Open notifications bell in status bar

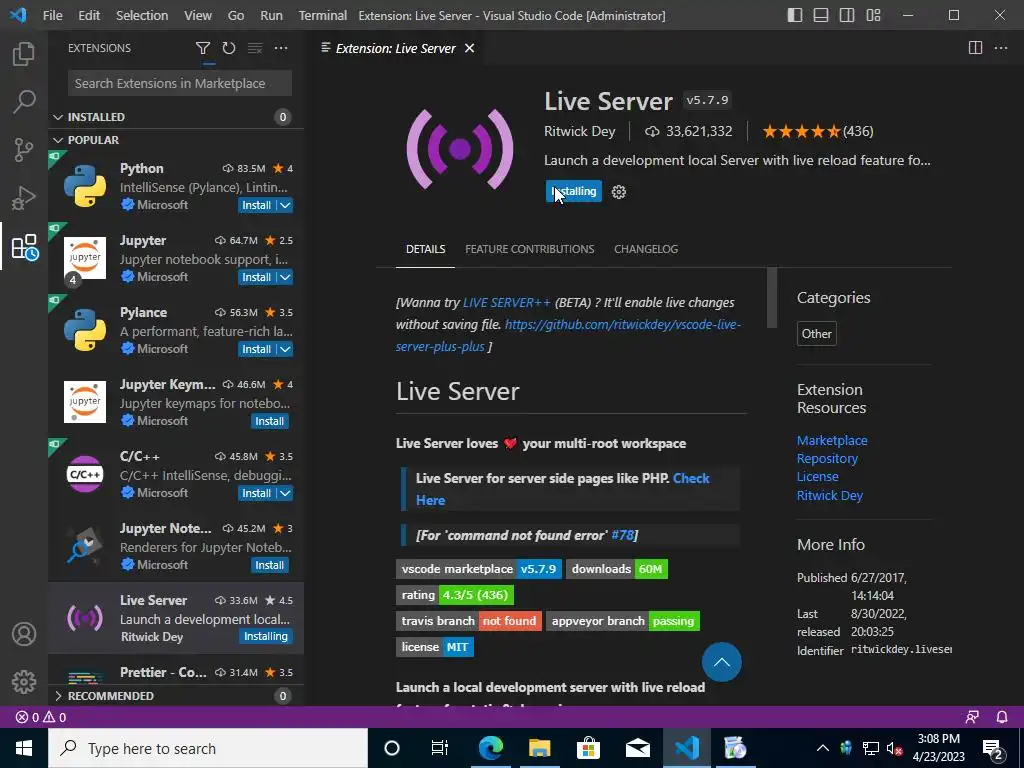point(1002,717)
